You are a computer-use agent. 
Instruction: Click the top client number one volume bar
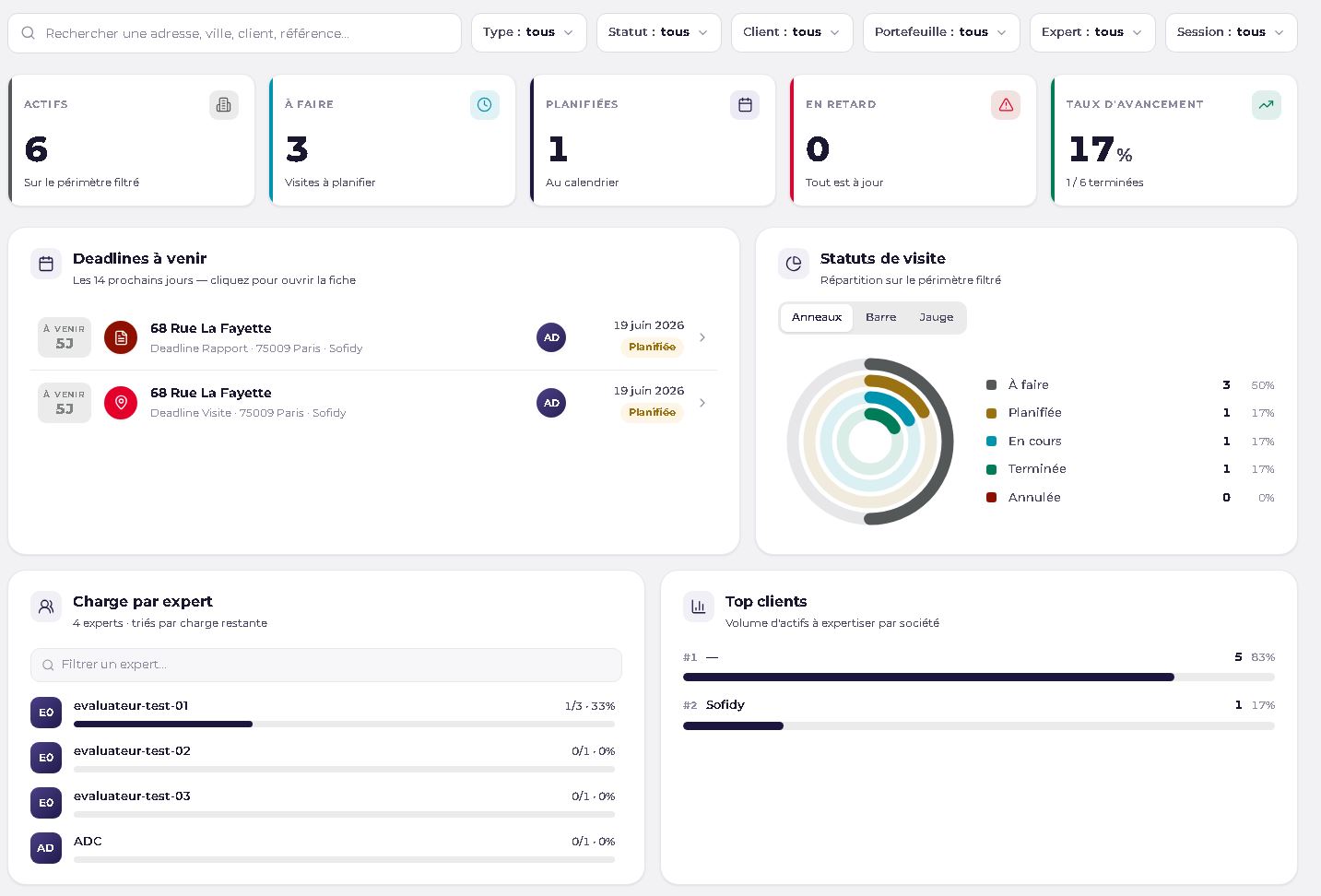979,678
